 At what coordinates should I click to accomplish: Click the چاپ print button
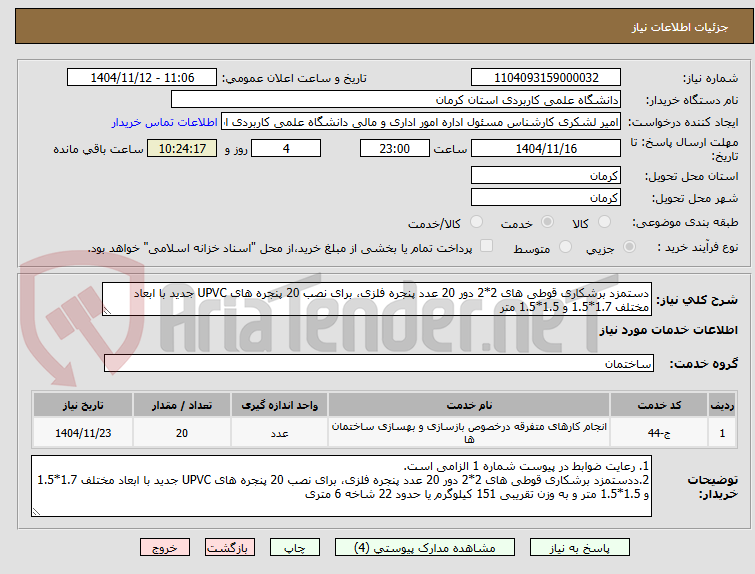(x=295, y=548)
